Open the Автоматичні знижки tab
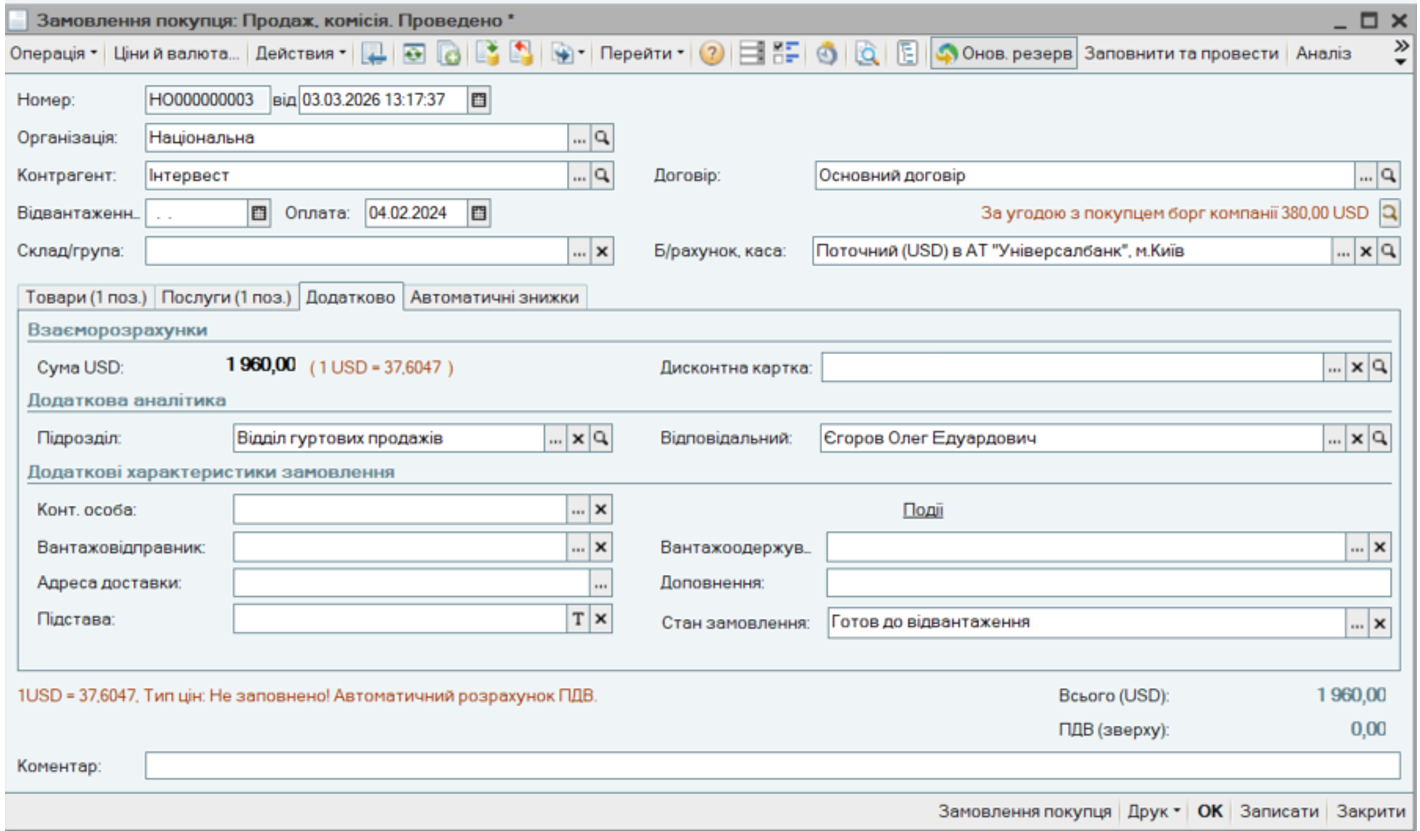The width and height of the screenshot is (1420, 831). point(495,297)
